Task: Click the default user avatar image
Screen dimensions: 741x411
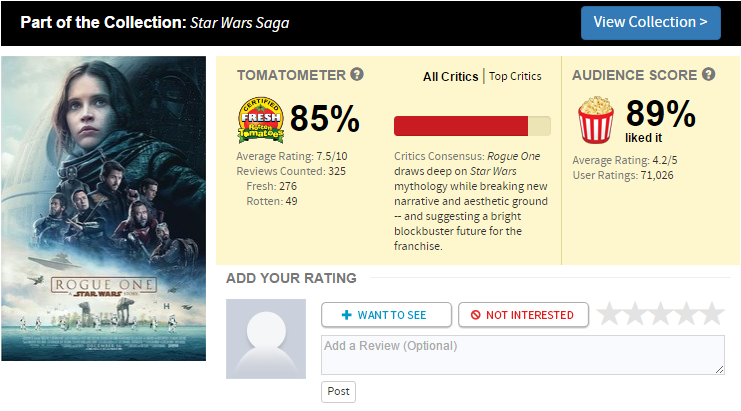Action: point(266,338)
